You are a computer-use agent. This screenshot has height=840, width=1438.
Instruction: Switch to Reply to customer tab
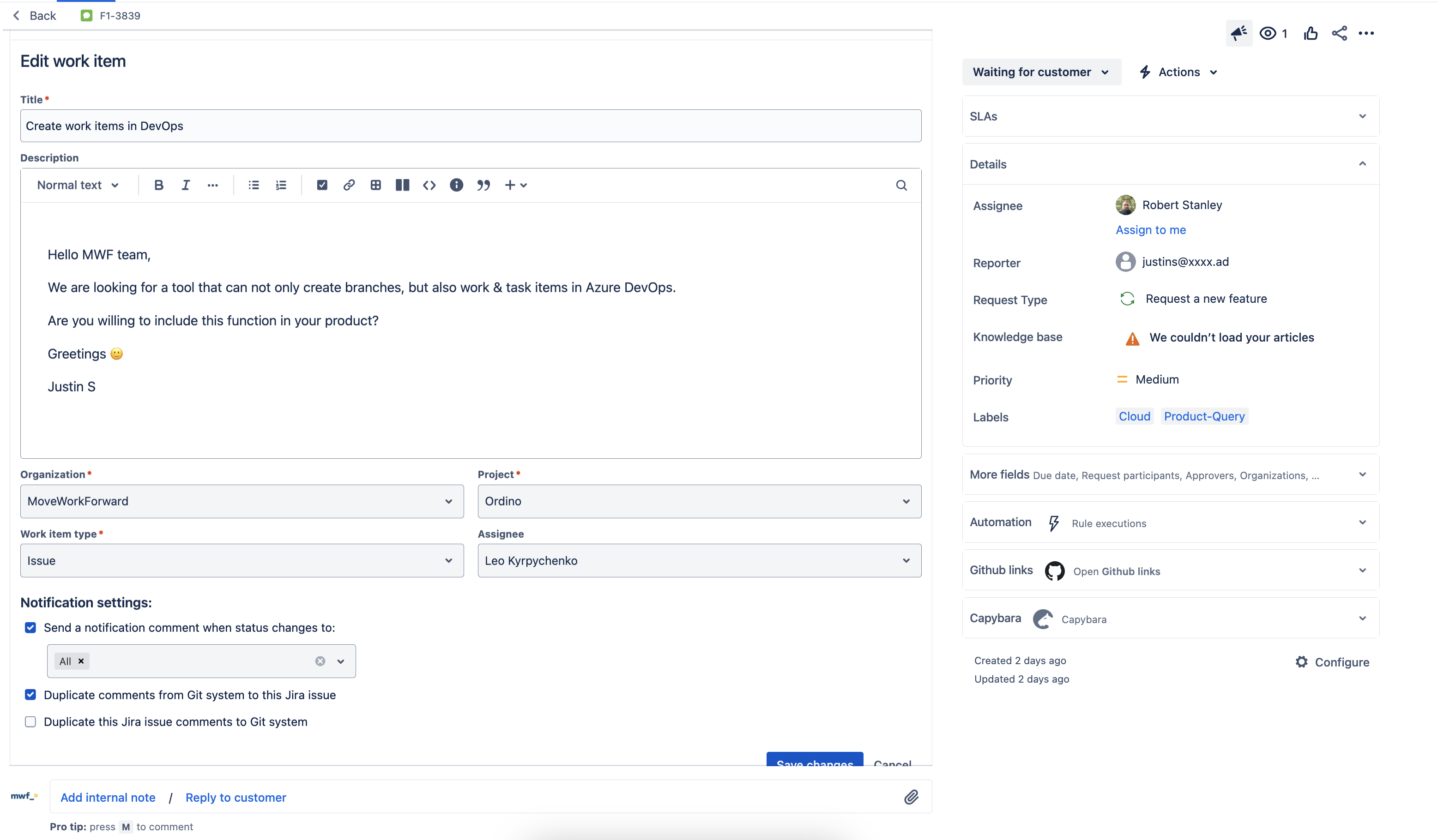click(x=236, y=797)
